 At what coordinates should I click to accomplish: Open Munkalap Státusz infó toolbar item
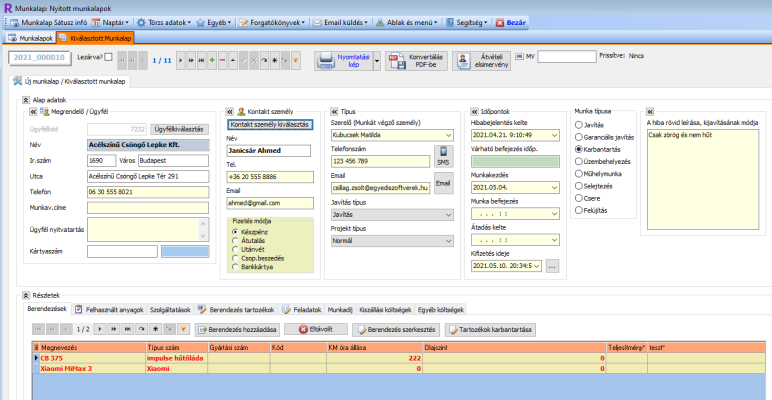tap(48, 23)
